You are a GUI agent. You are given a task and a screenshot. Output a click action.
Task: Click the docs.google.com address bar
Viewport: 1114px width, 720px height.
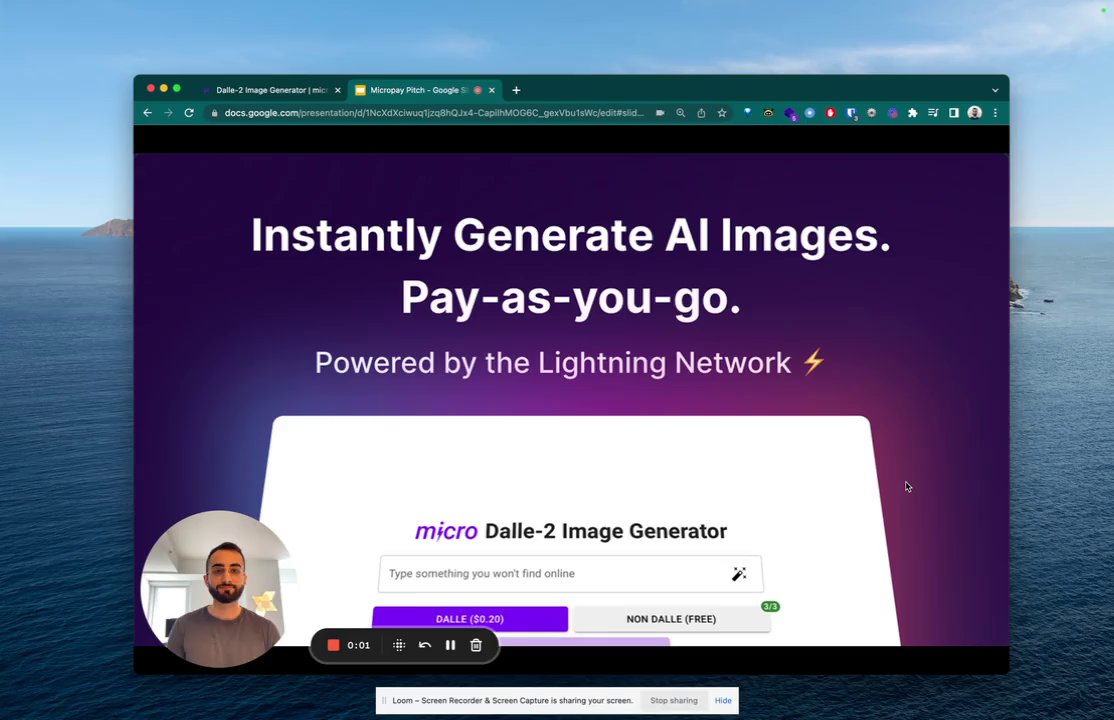coord(434,113)
